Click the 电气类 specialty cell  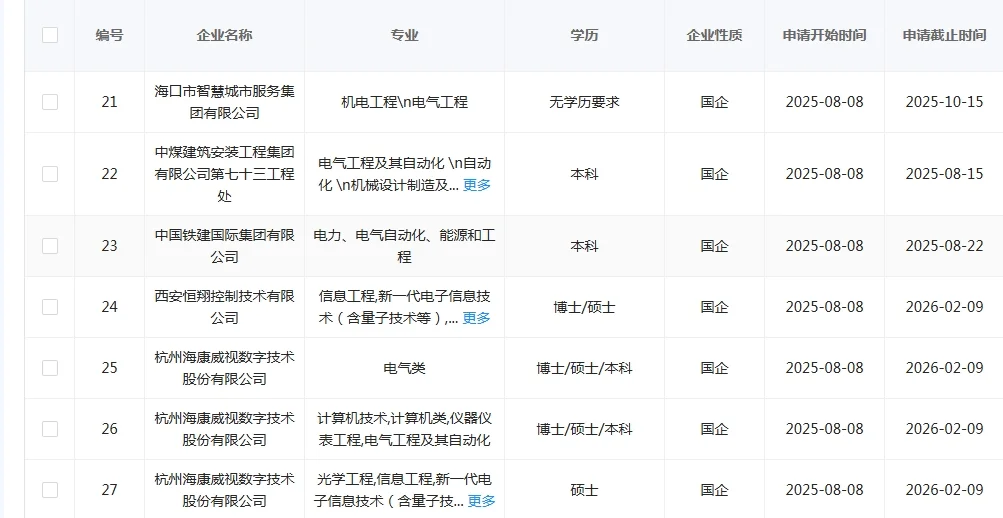404,368
